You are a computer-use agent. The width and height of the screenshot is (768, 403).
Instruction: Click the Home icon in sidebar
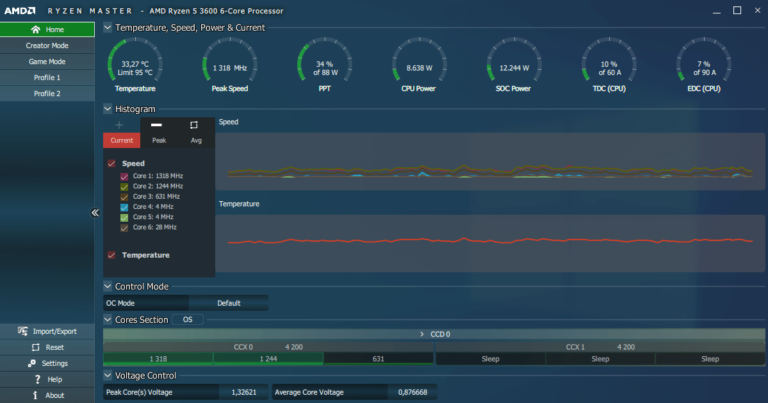click(35, 30)
